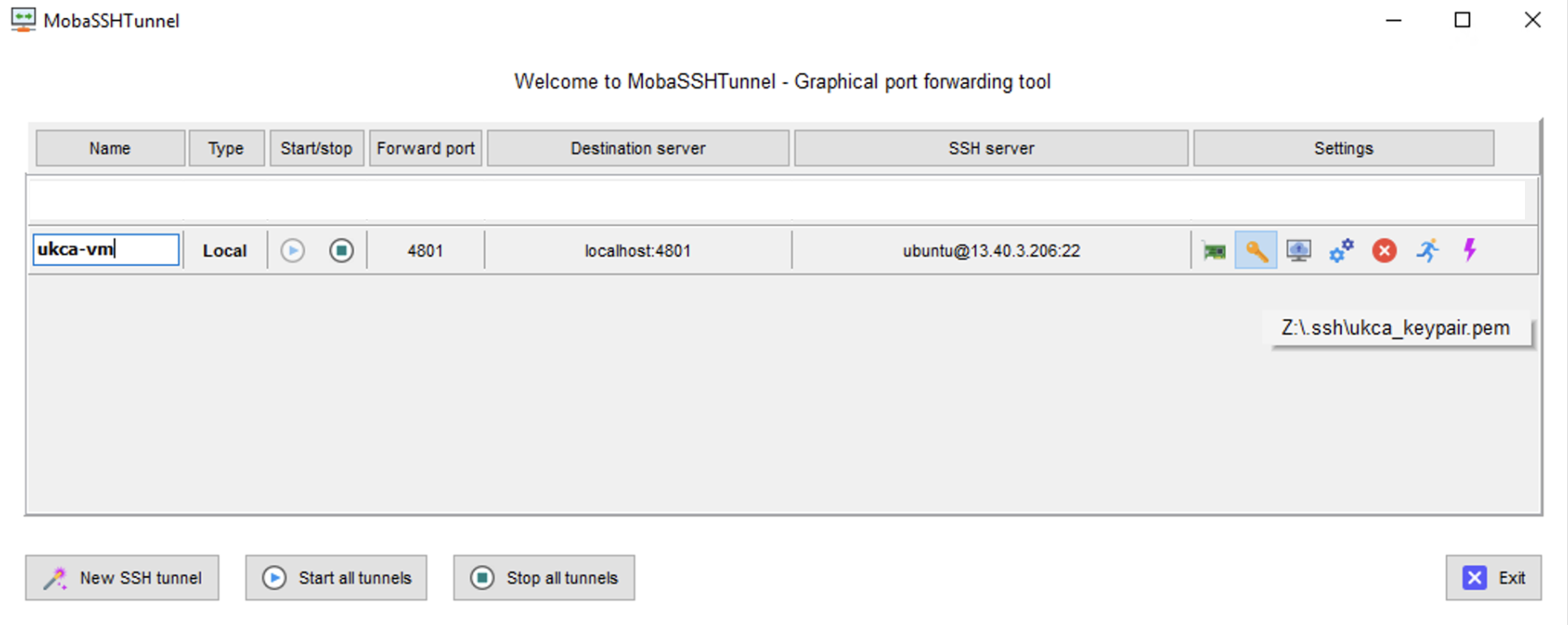Click the Type column header

[226, 148]
